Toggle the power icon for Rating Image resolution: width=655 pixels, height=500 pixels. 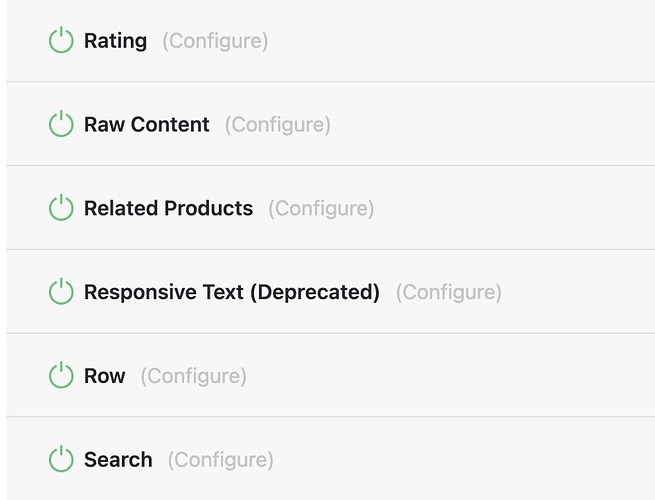click(61, 41)
